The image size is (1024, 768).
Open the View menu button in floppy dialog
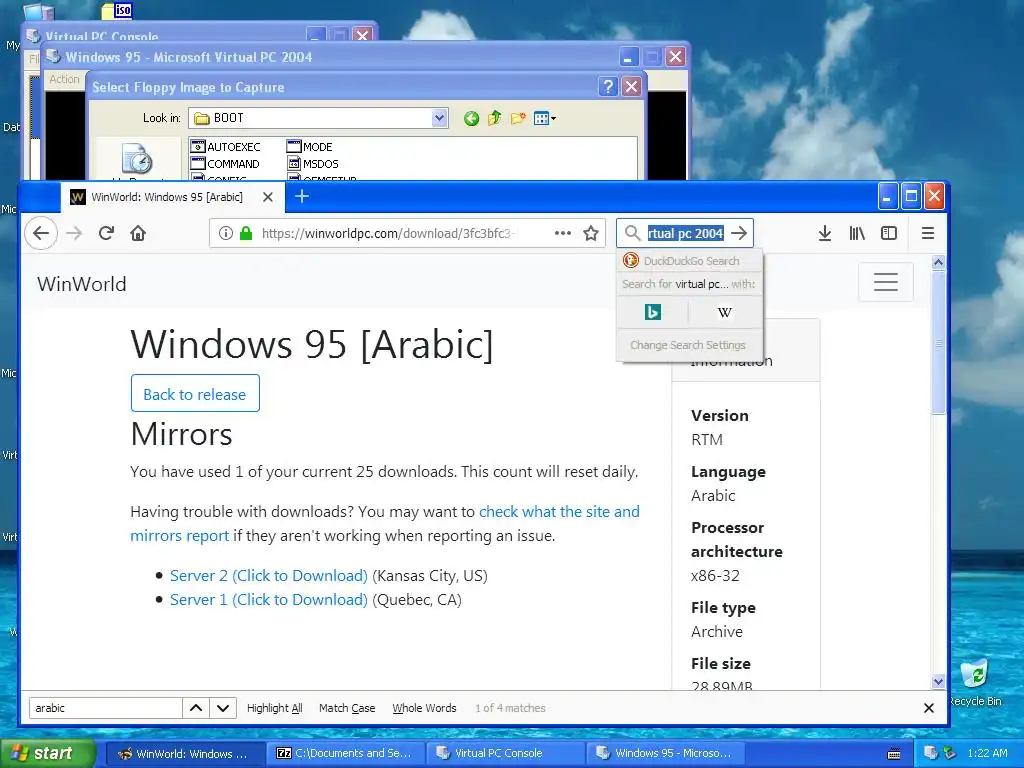pyautogui.click(x=544, y=118)
